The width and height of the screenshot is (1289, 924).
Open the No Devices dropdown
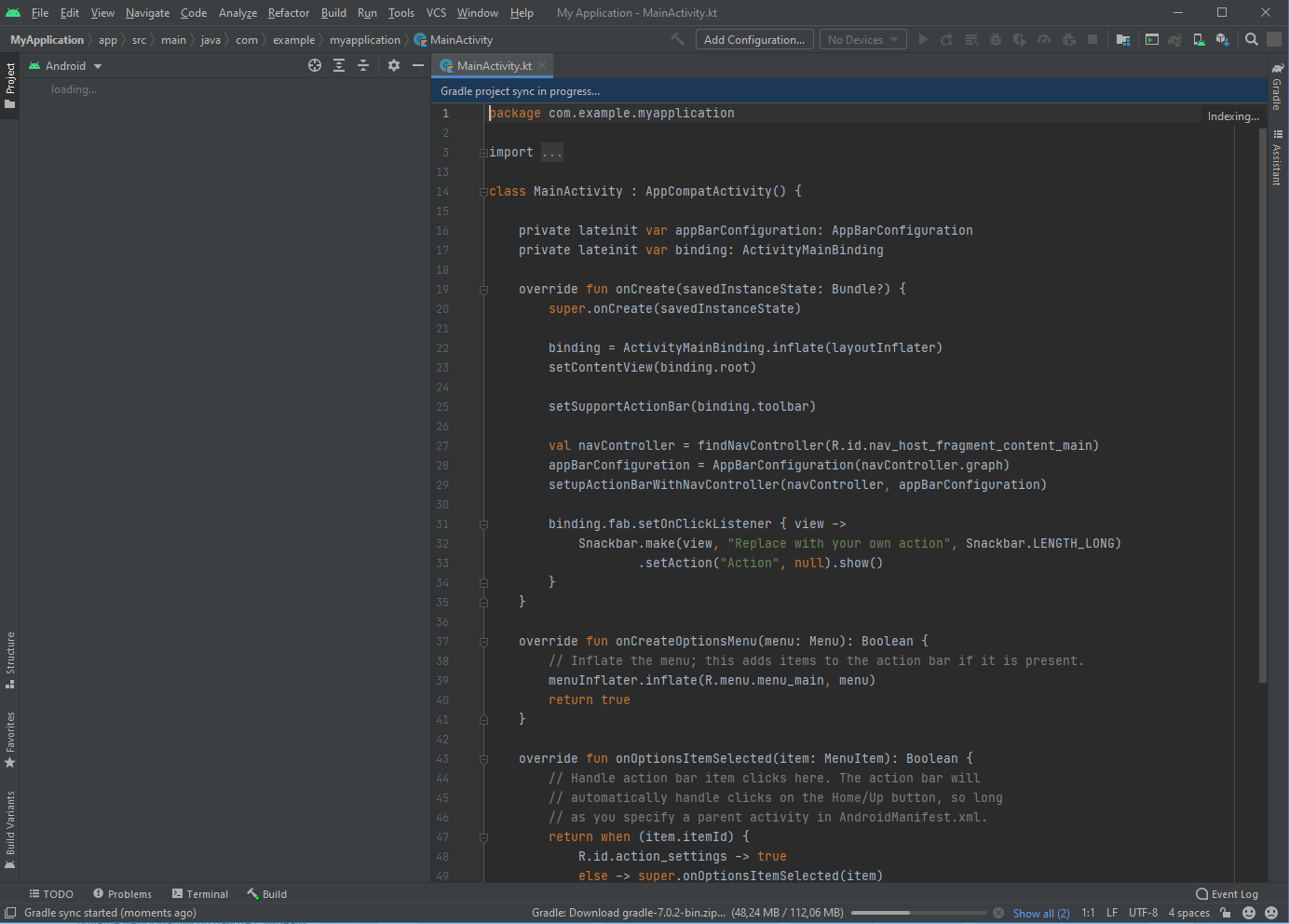point(862,39)
